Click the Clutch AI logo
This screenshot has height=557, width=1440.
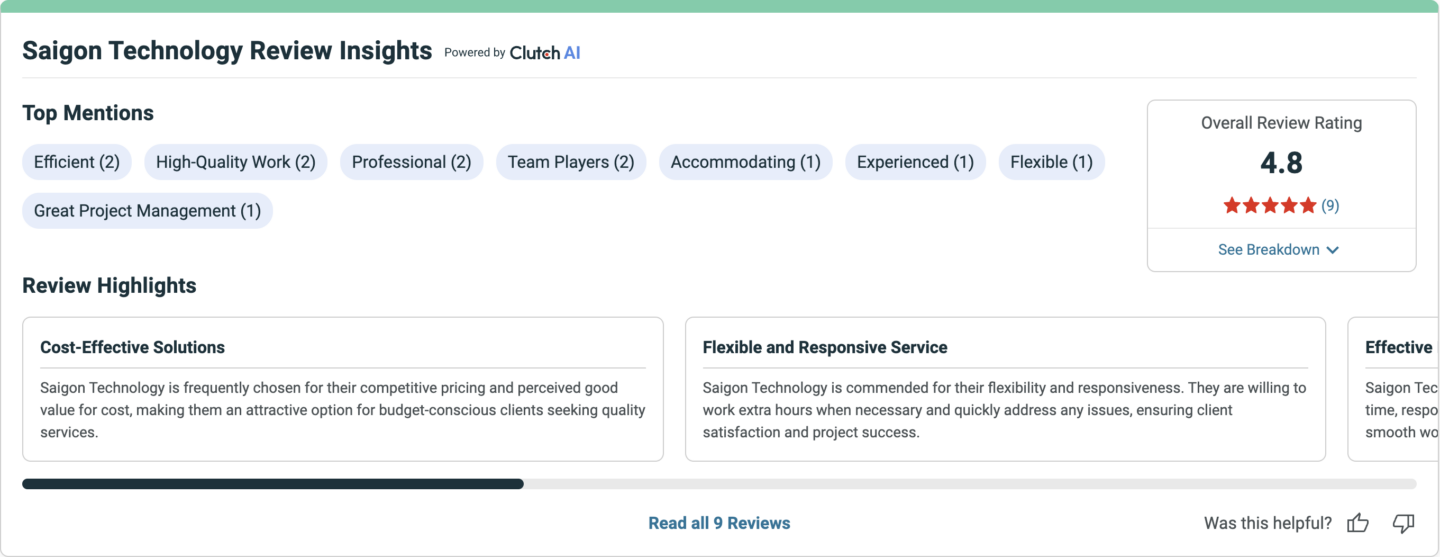545,53
